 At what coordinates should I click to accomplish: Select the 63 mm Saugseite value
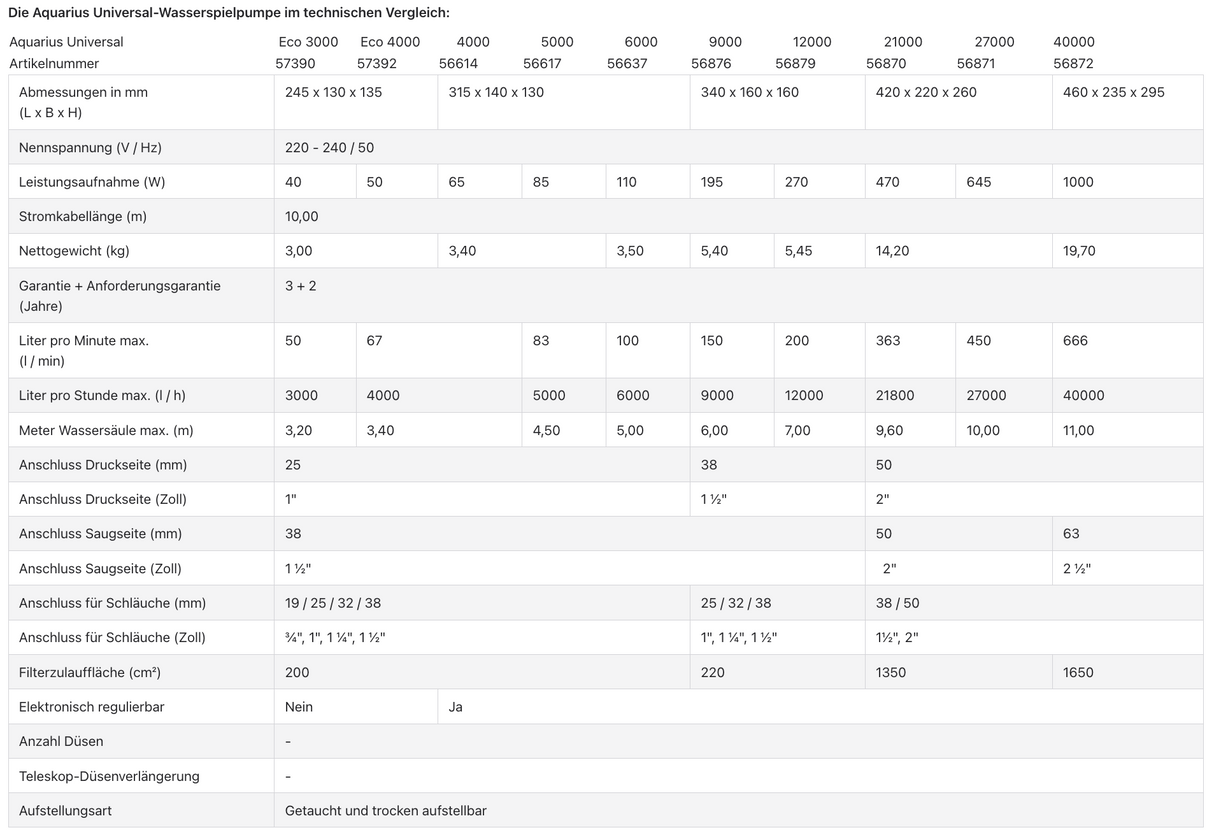point(1071,534)
